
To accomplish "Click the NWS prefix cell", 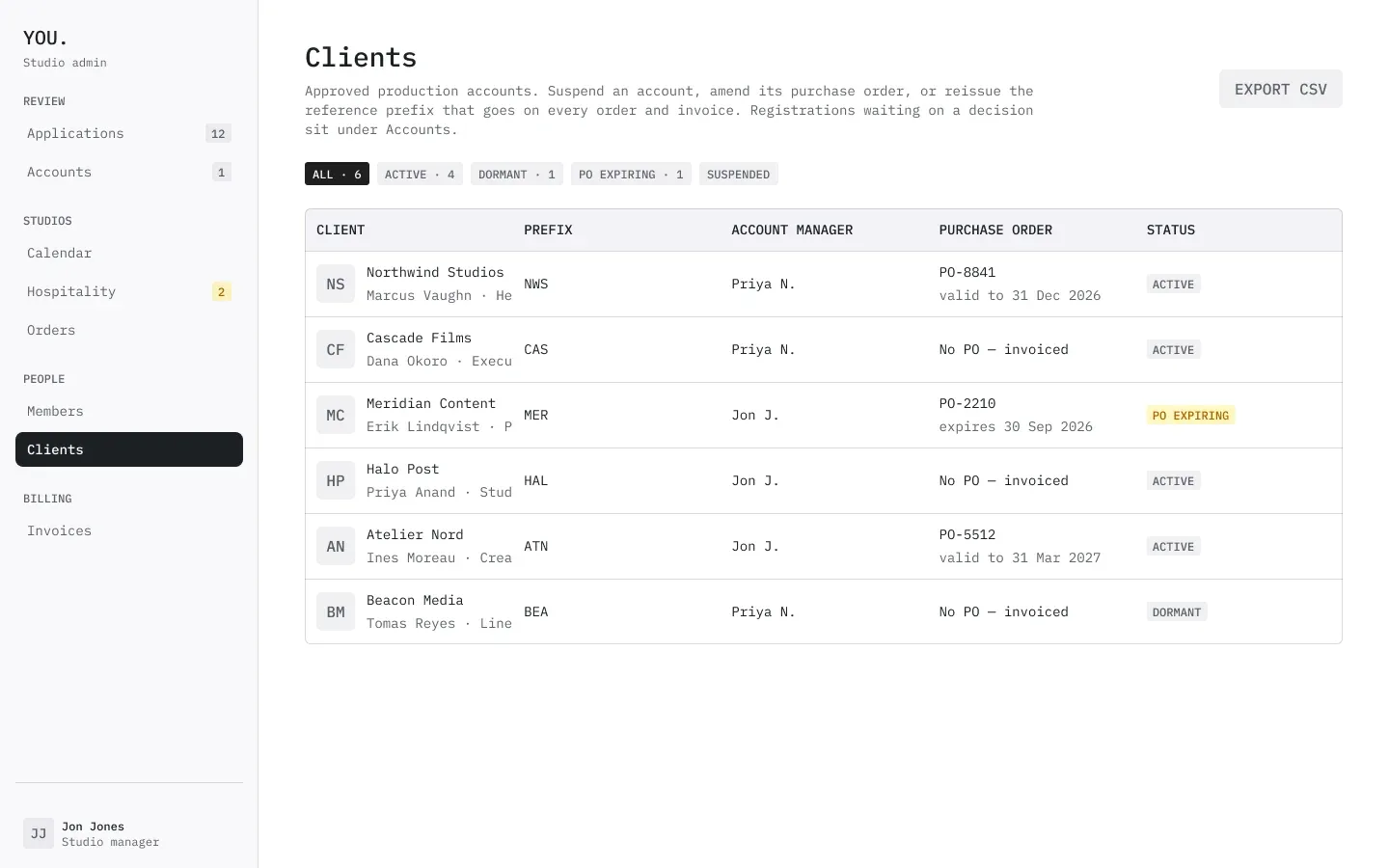I will tap(536, 285).
